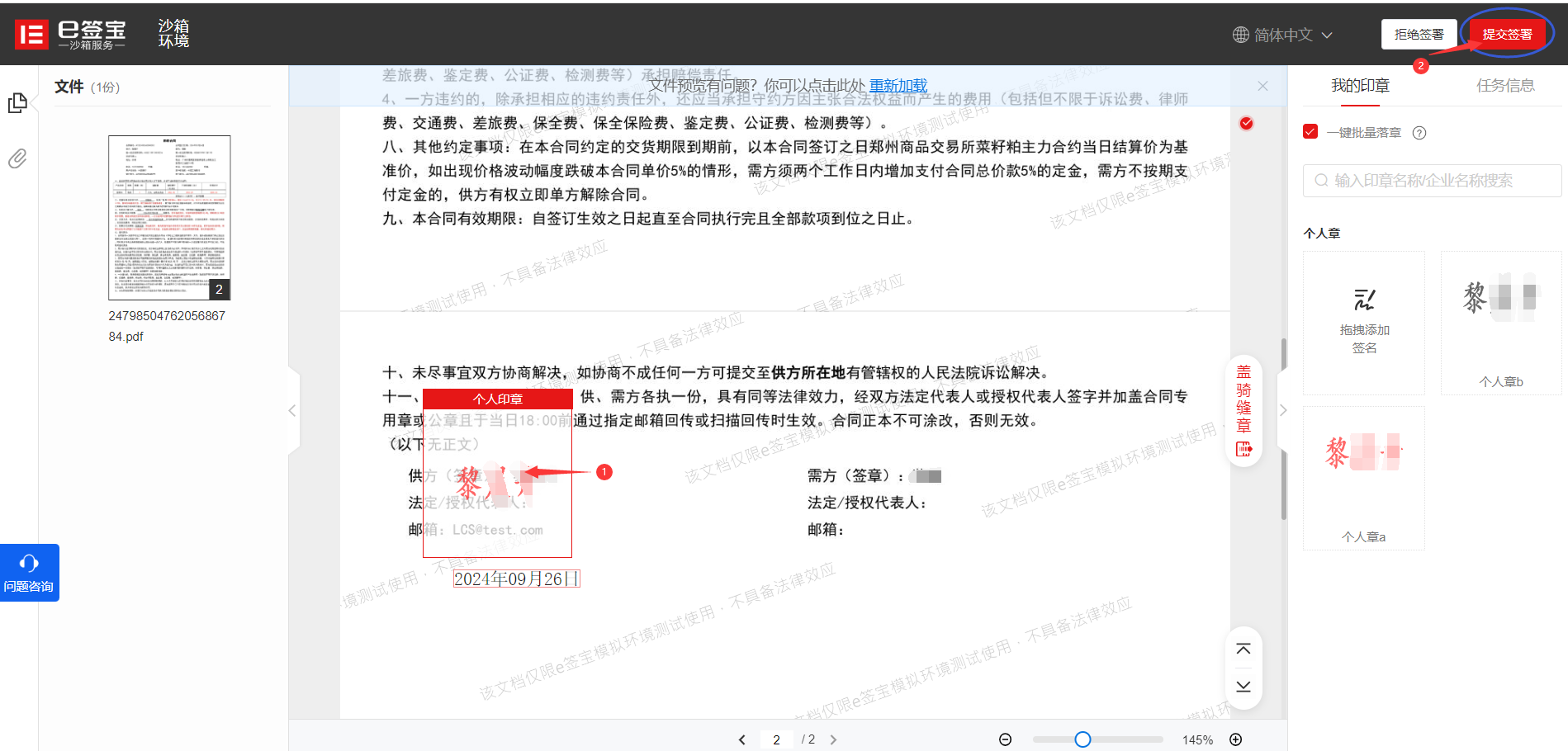Open the 简体中文 language dropdown
The image size is (1568, 751).
coord(1283,35)
